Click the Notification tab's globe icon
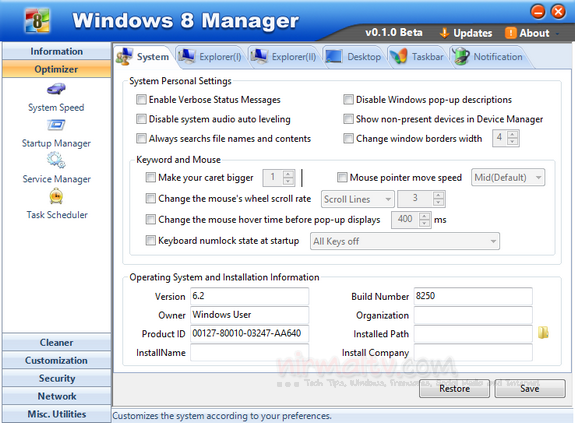 (461, 56)
